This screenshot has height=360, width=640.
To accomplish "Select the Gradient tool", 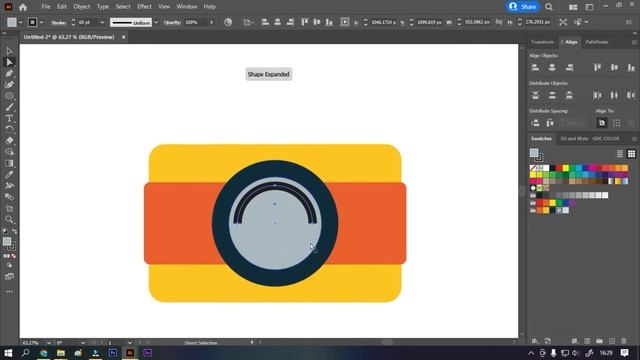I will coord(9,163).
